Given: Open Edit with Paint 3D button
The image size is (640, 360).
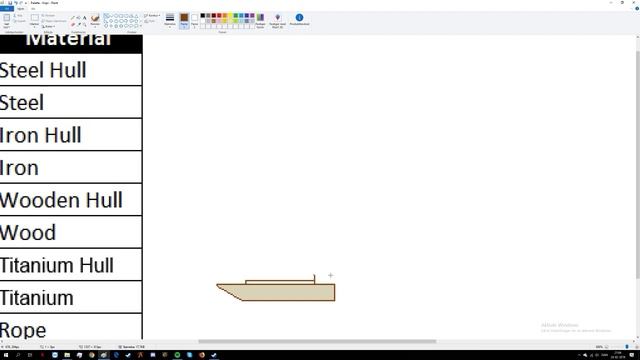Looking at the screenshot, I should coord(278,20).
